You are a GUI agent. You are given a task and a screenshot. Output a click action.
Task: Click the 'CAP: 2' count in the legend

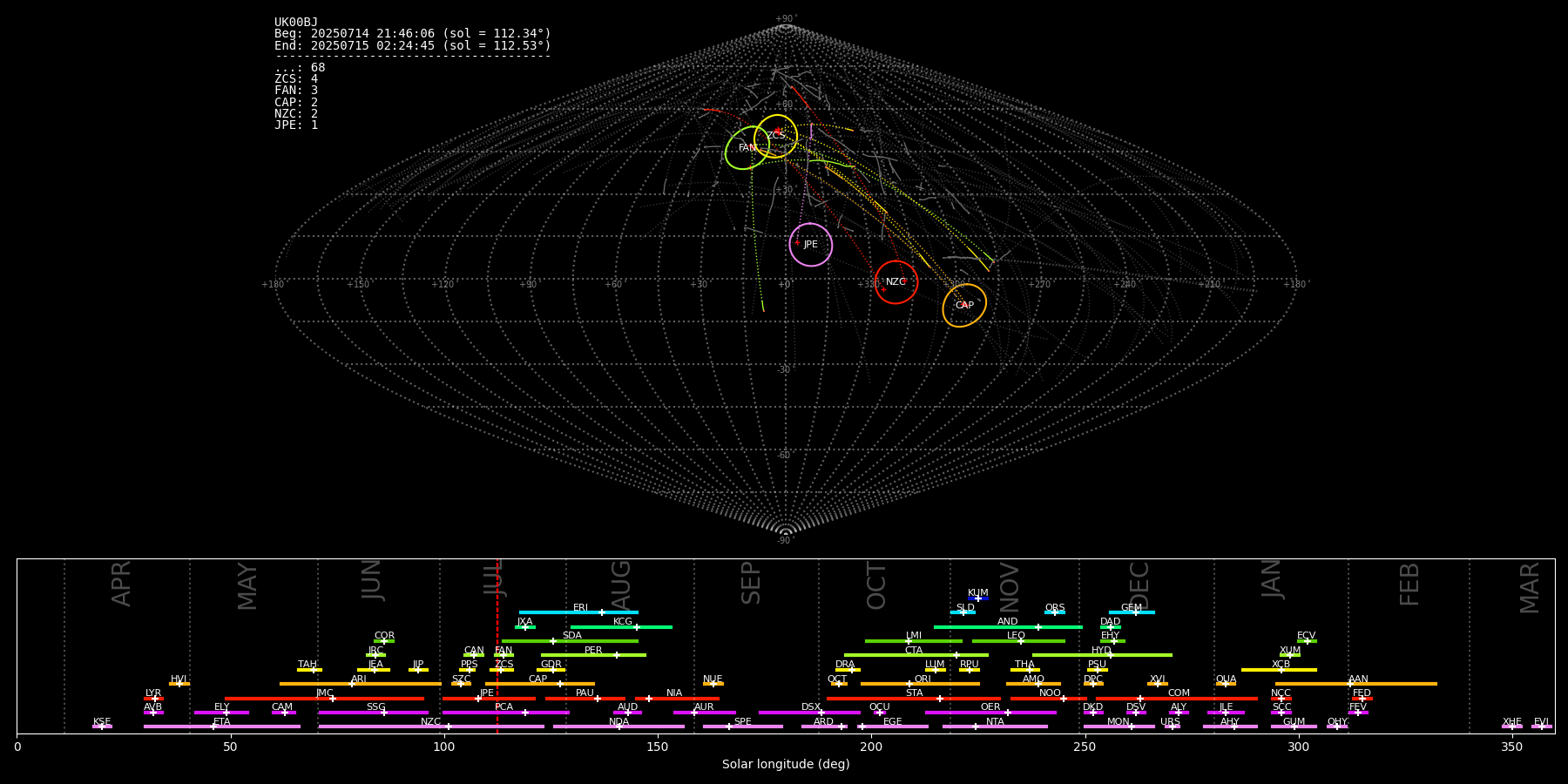click(x=296, y=102)
